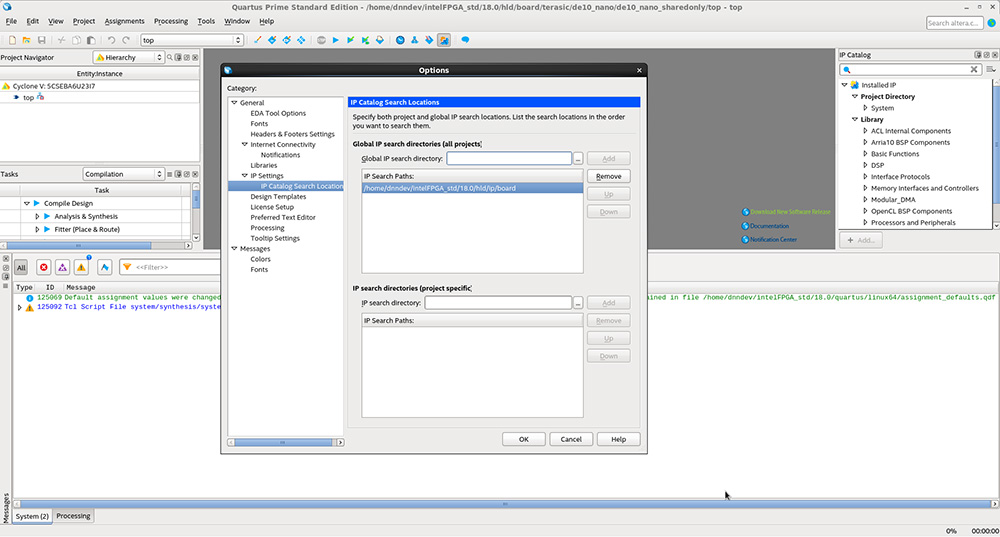Click the Save icon in toolbar
The height and width of the screenshot is (537, 1000).
coord(41,40)
